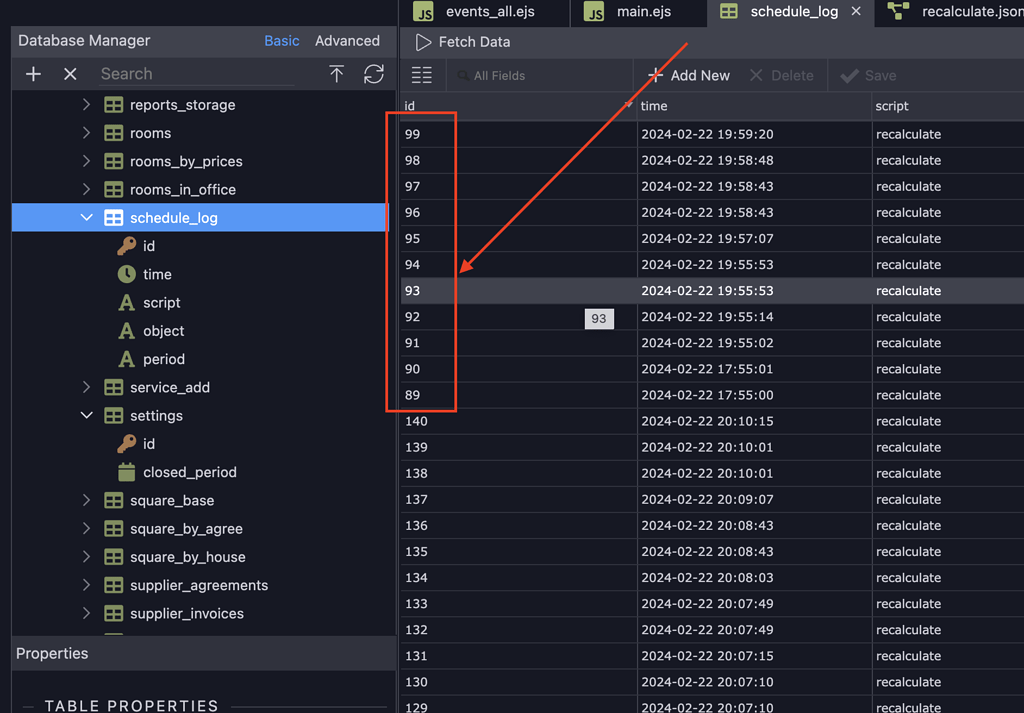Image resolution: width=1024 pixels, height=713 pixels.
Task: Click the plus icon in Database Manager
Action: pyautogui.click(x=33, y=74)
